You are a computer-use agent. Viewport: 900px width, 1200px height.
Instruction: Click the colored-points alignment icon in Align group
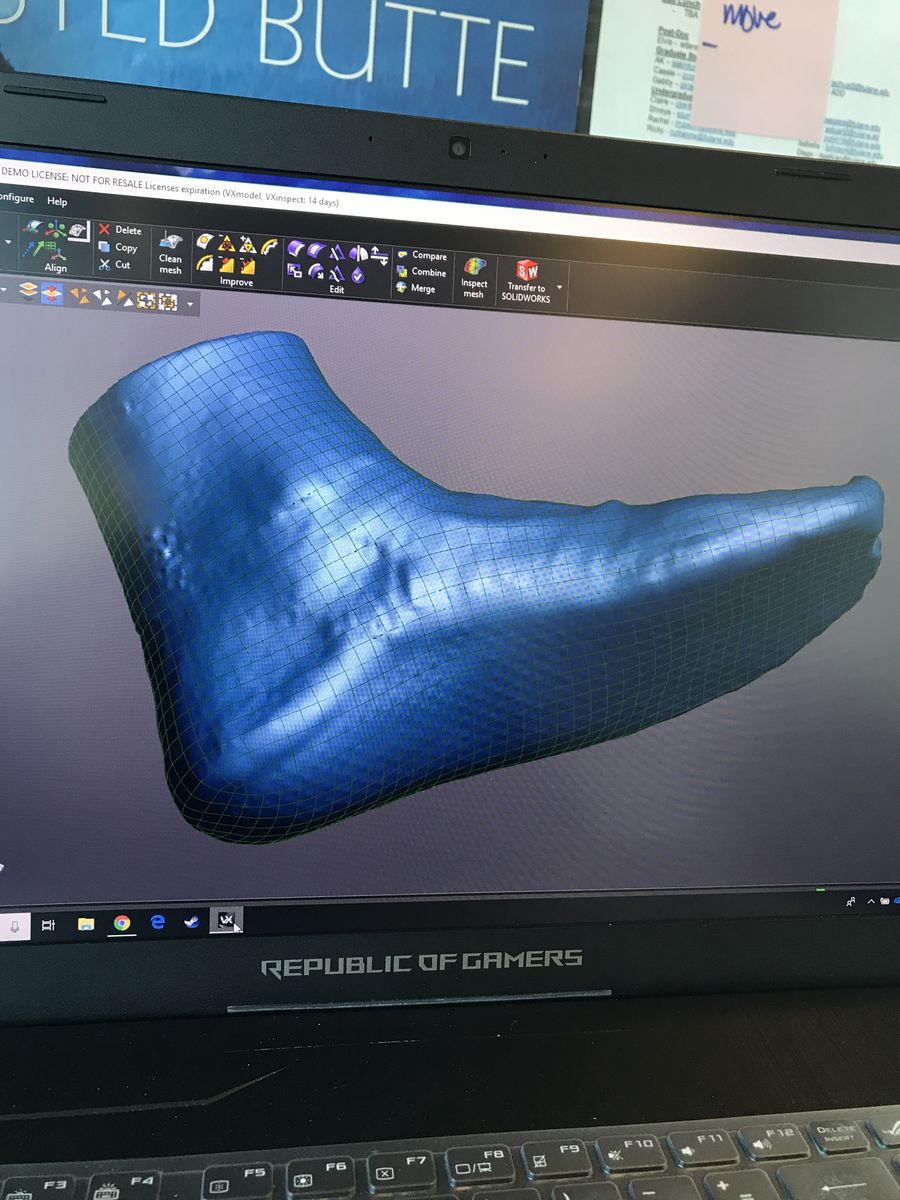56,230
